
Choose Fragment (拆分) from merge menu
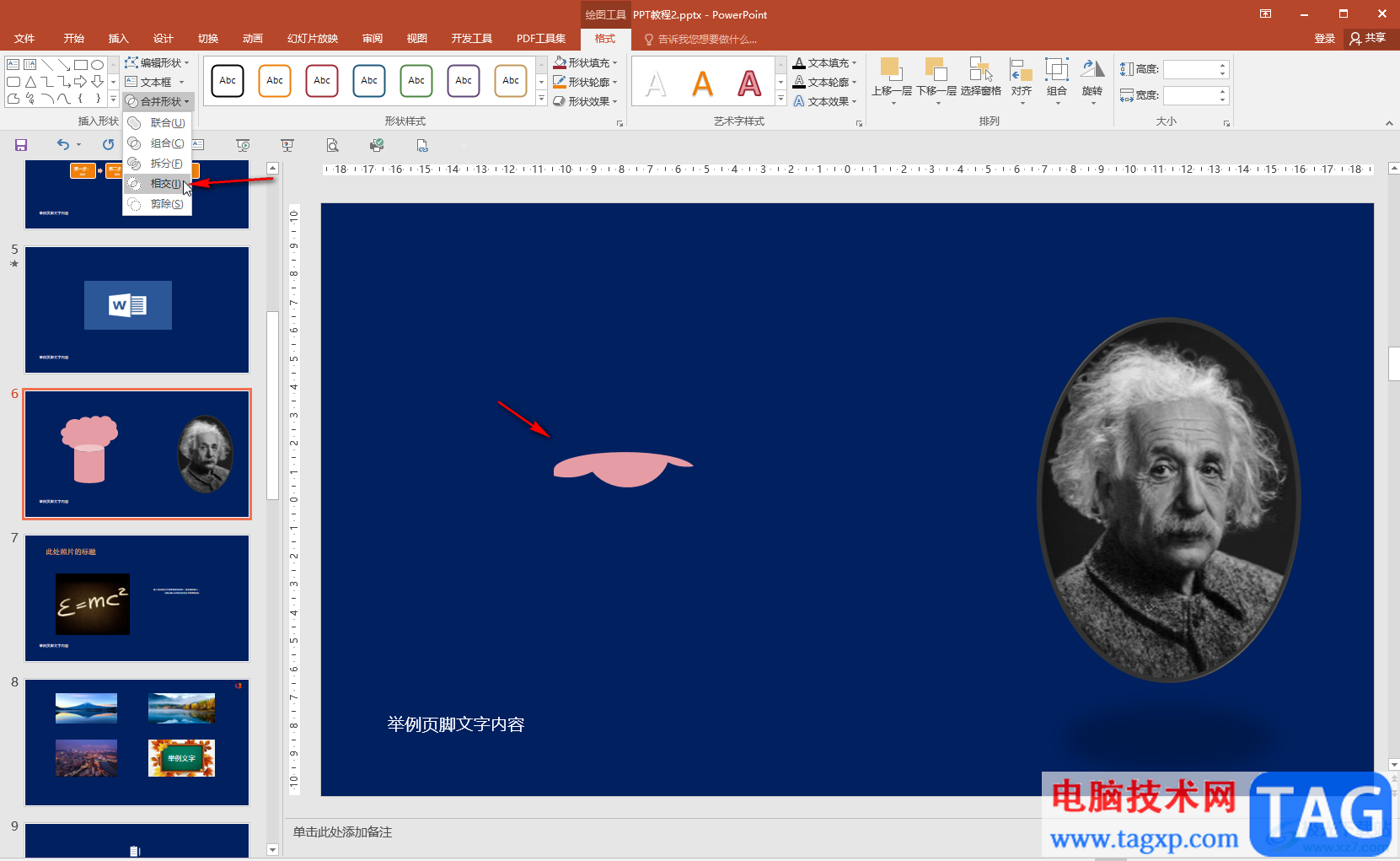158,164
